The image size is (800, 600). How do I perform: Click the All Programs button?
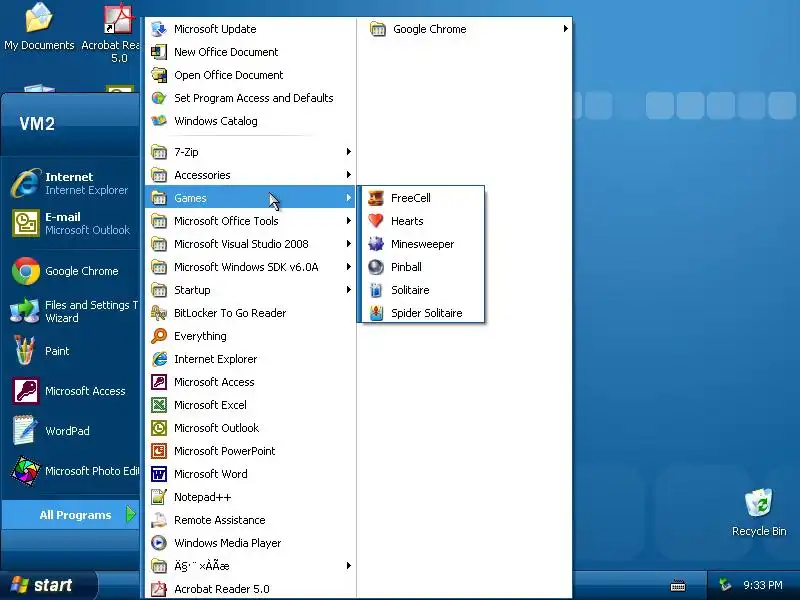[x=70, y=515]
